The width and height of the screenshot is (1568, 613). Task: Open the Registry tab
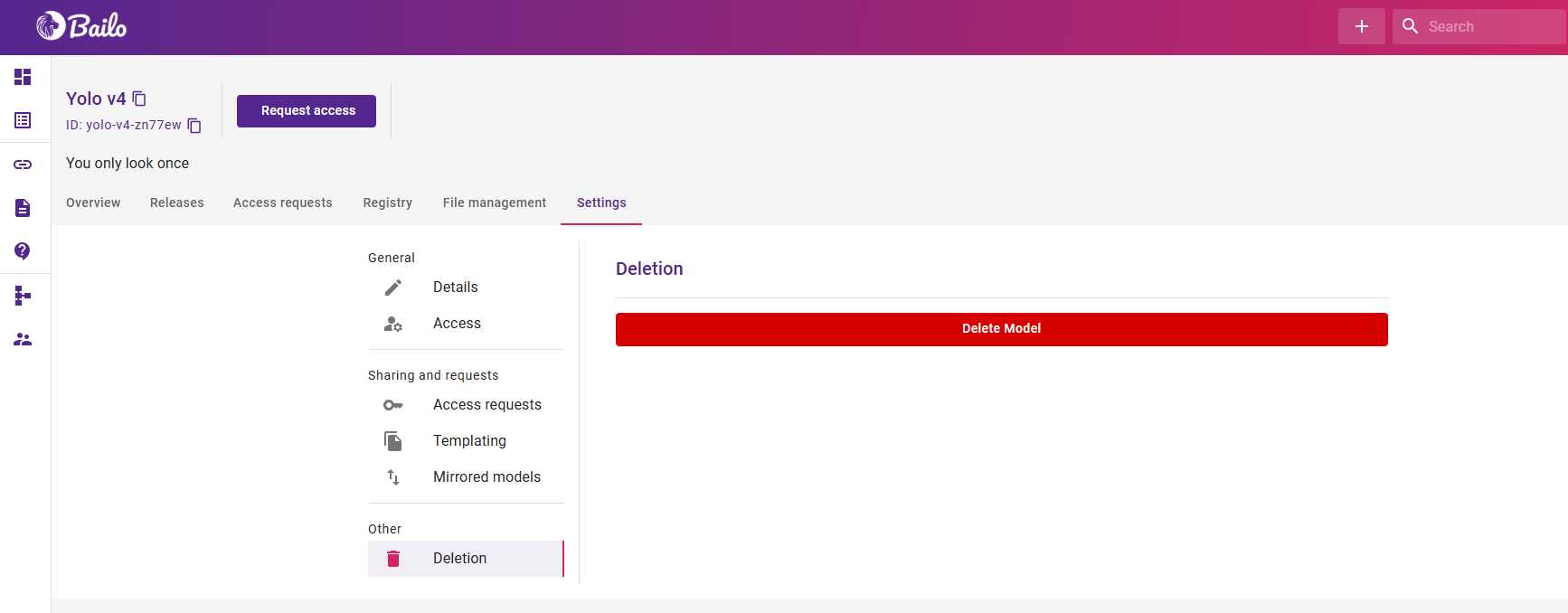(x=388, y=203)
